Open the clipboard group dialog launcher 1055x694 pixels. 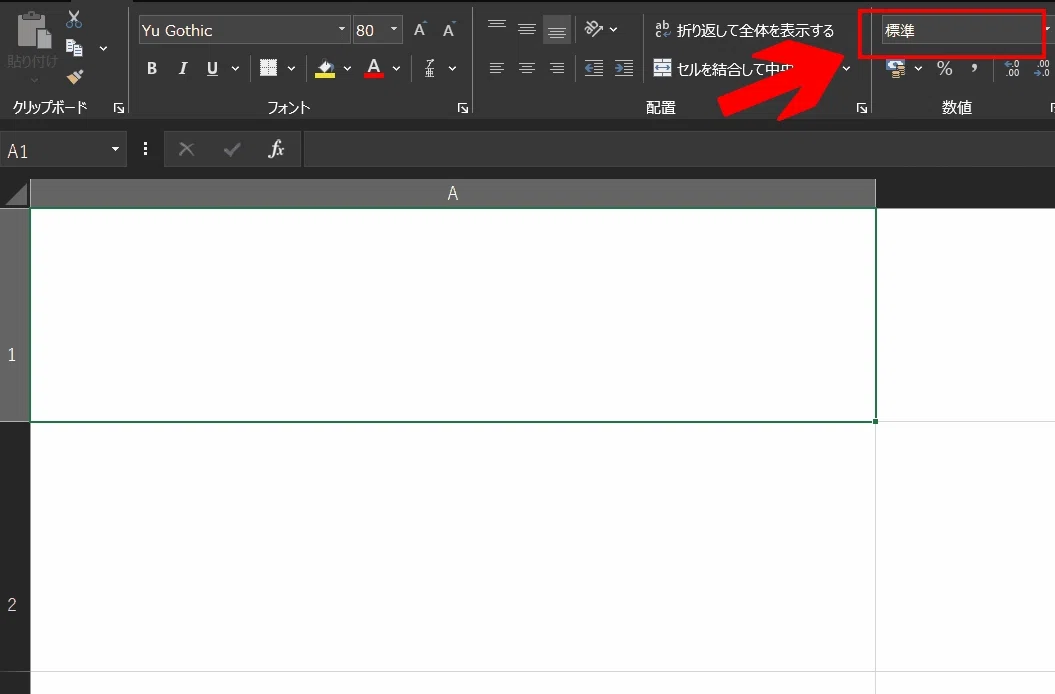pos(119,108)
